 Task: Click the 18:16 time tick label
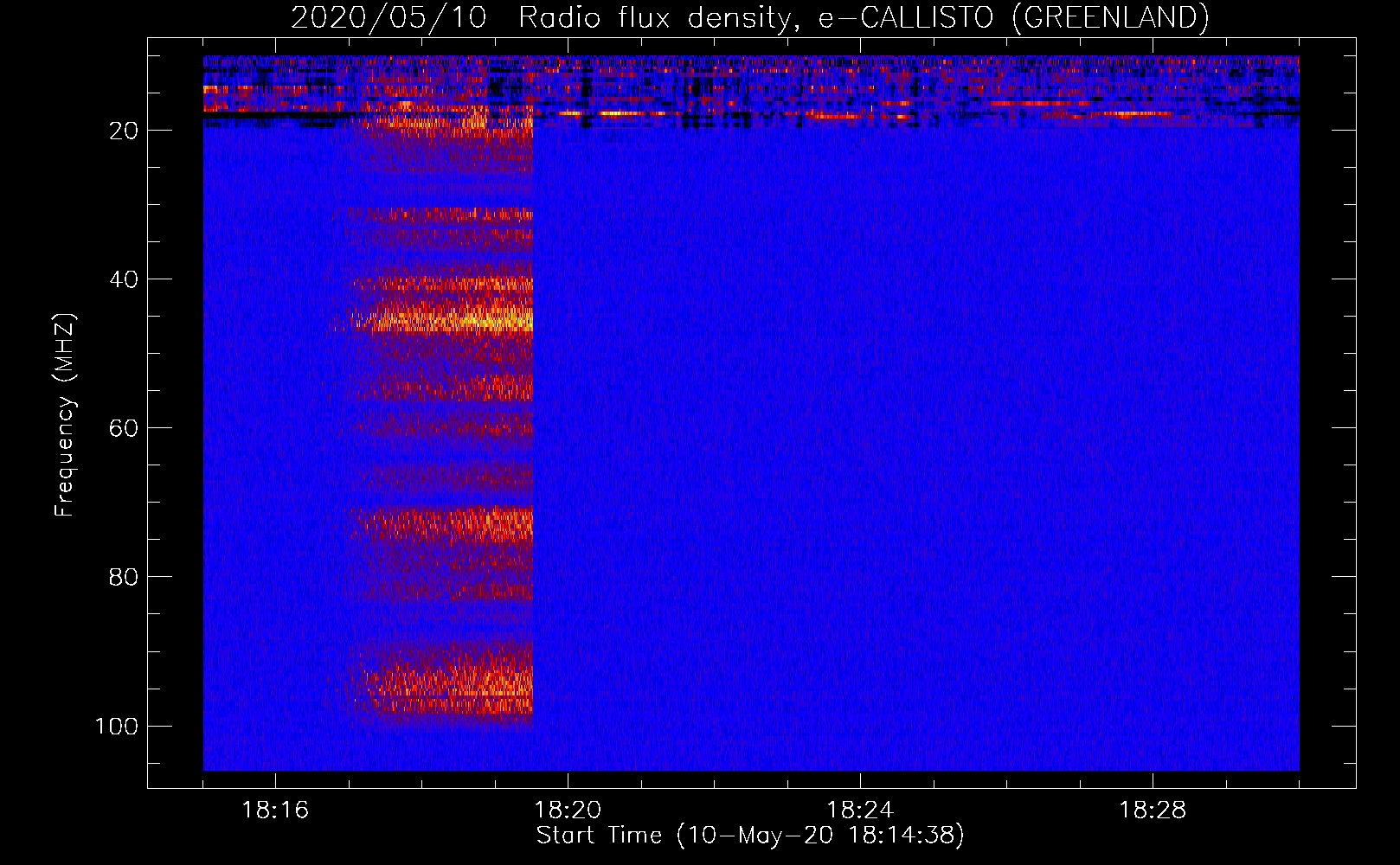275,811
